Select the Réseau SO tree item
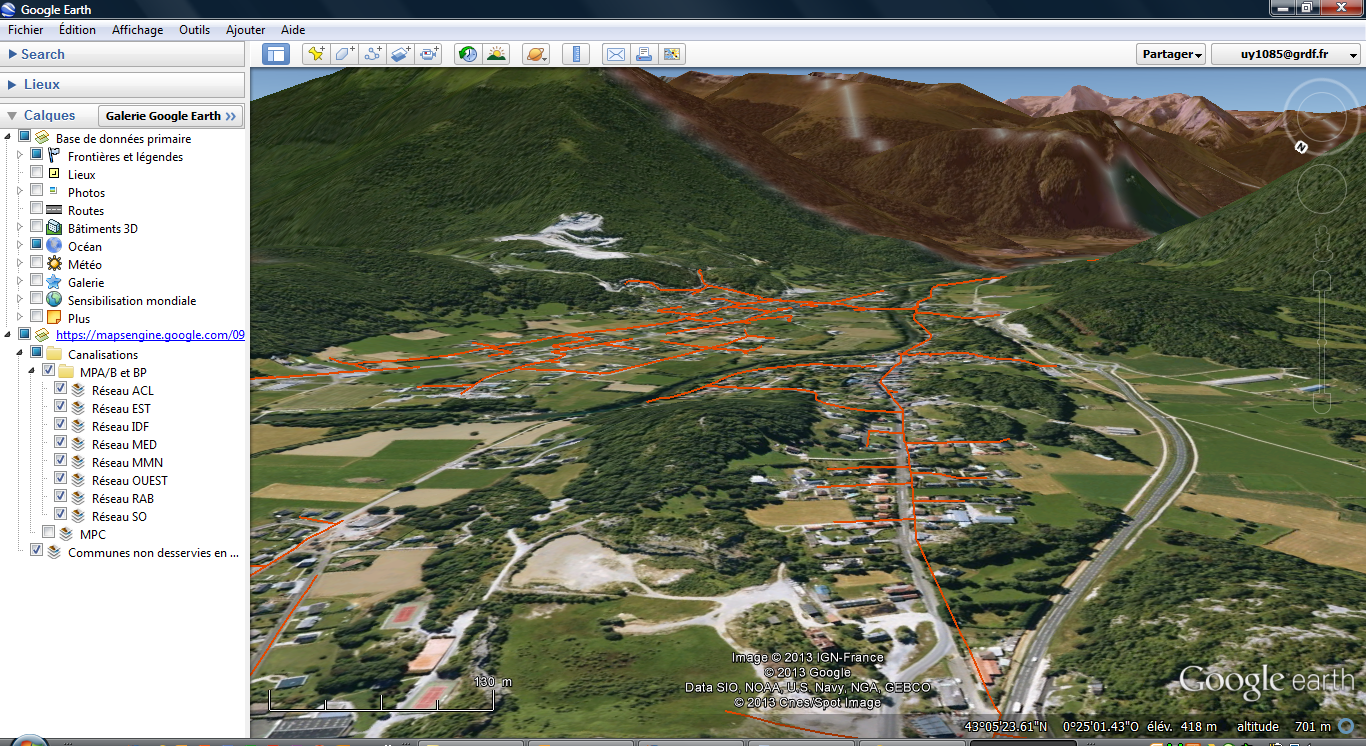 click(119, 516)
